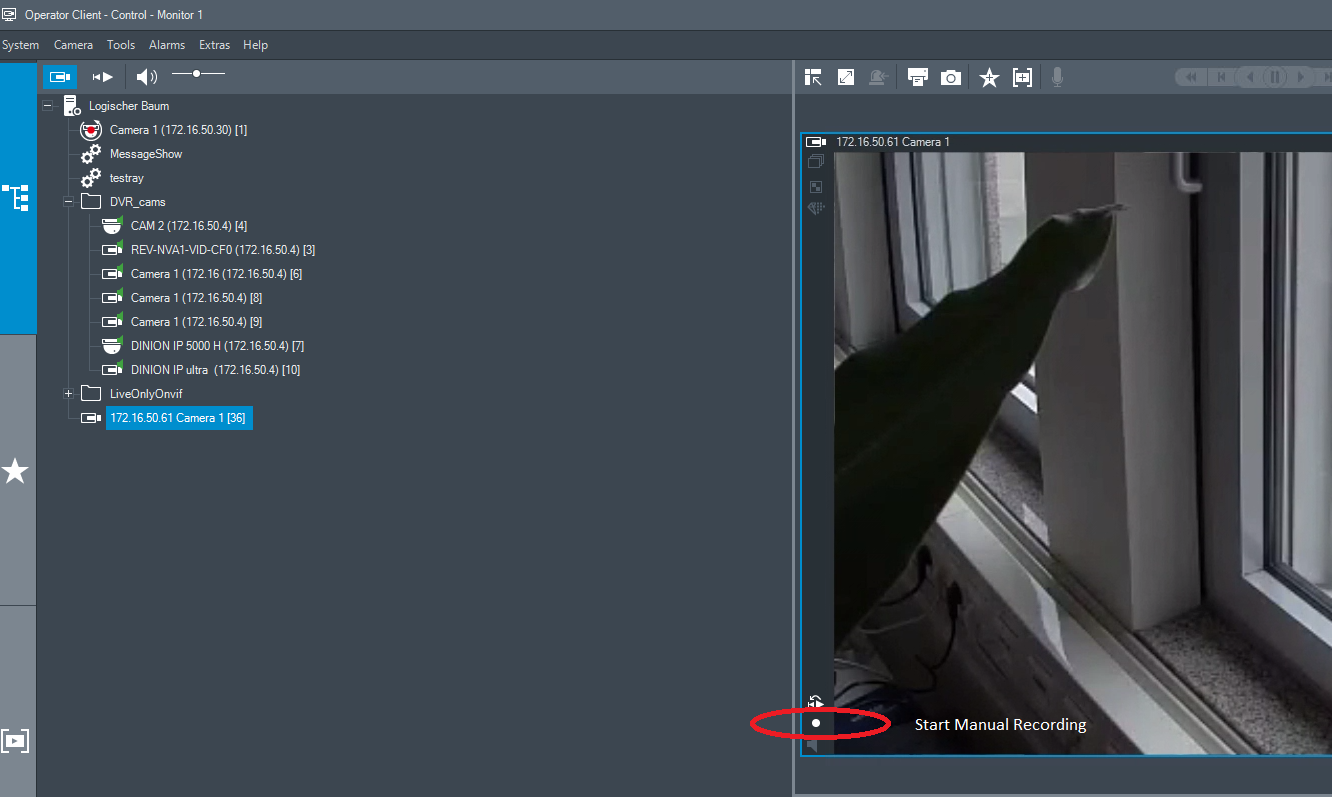Maximize the selected image pane
Screen dimensions: 1332x797
pos(846,77)
